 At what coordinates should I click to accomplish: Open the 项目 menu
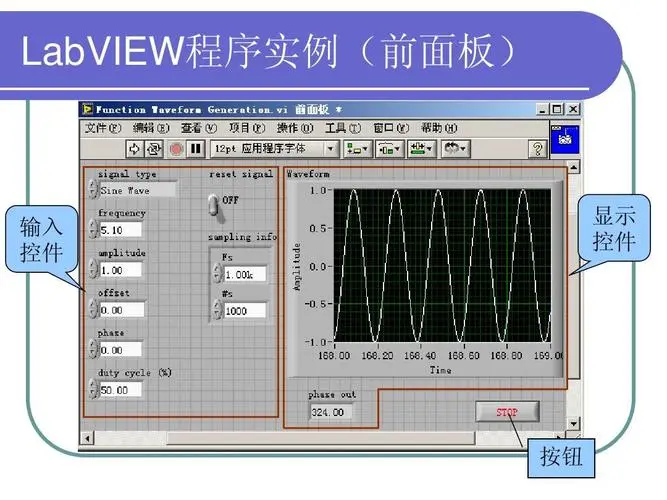247,128
